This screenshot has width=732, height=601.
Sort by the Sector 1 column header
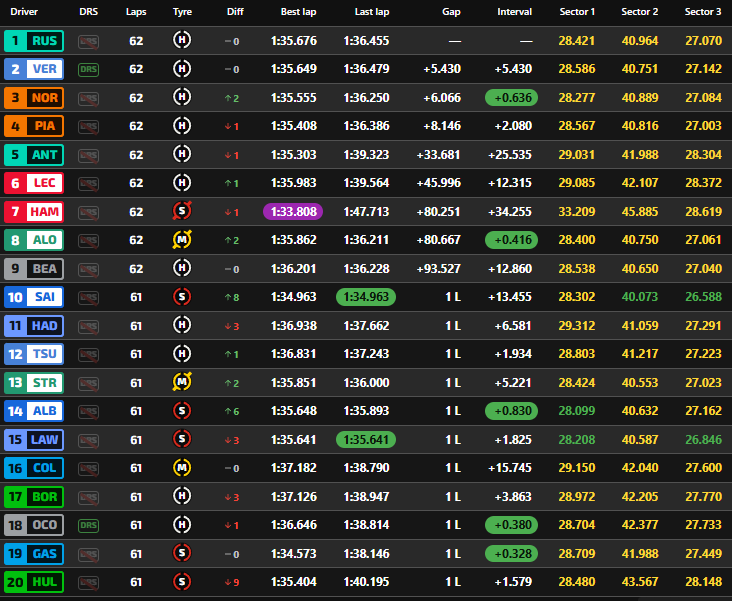577,12
